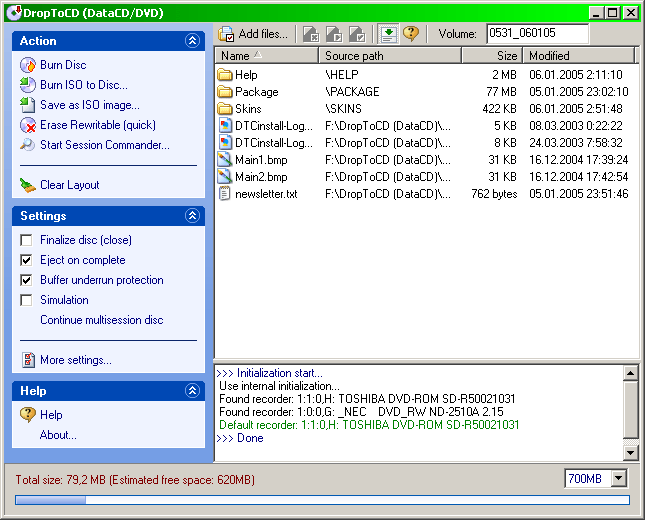This screenshot has height=520, width=645.
Task: Click Burn ISO to Disc icon
Action: point(28,85)
